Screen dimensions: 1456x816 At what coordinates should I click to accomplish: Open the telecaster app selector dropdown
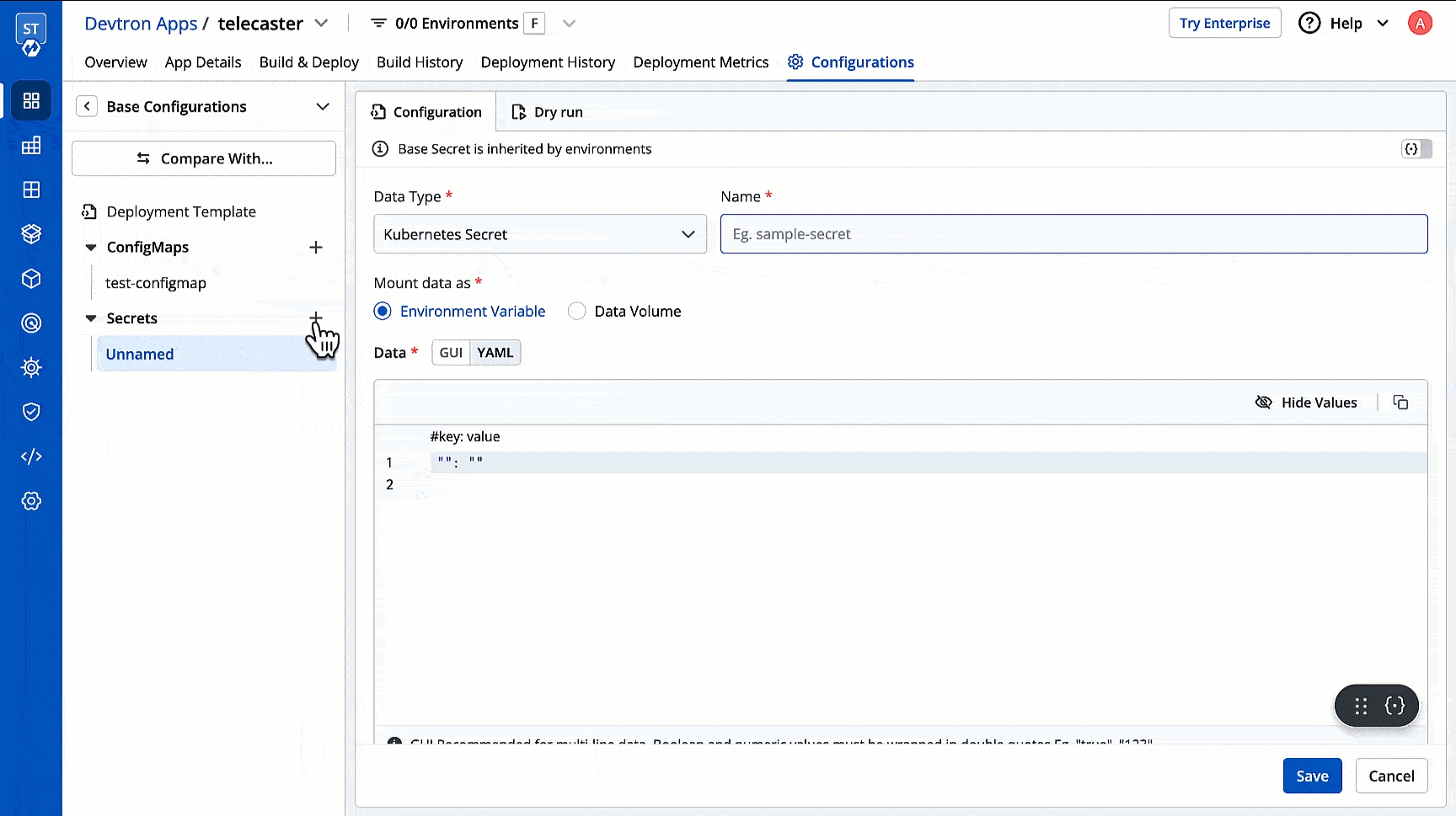coord(321,24)
